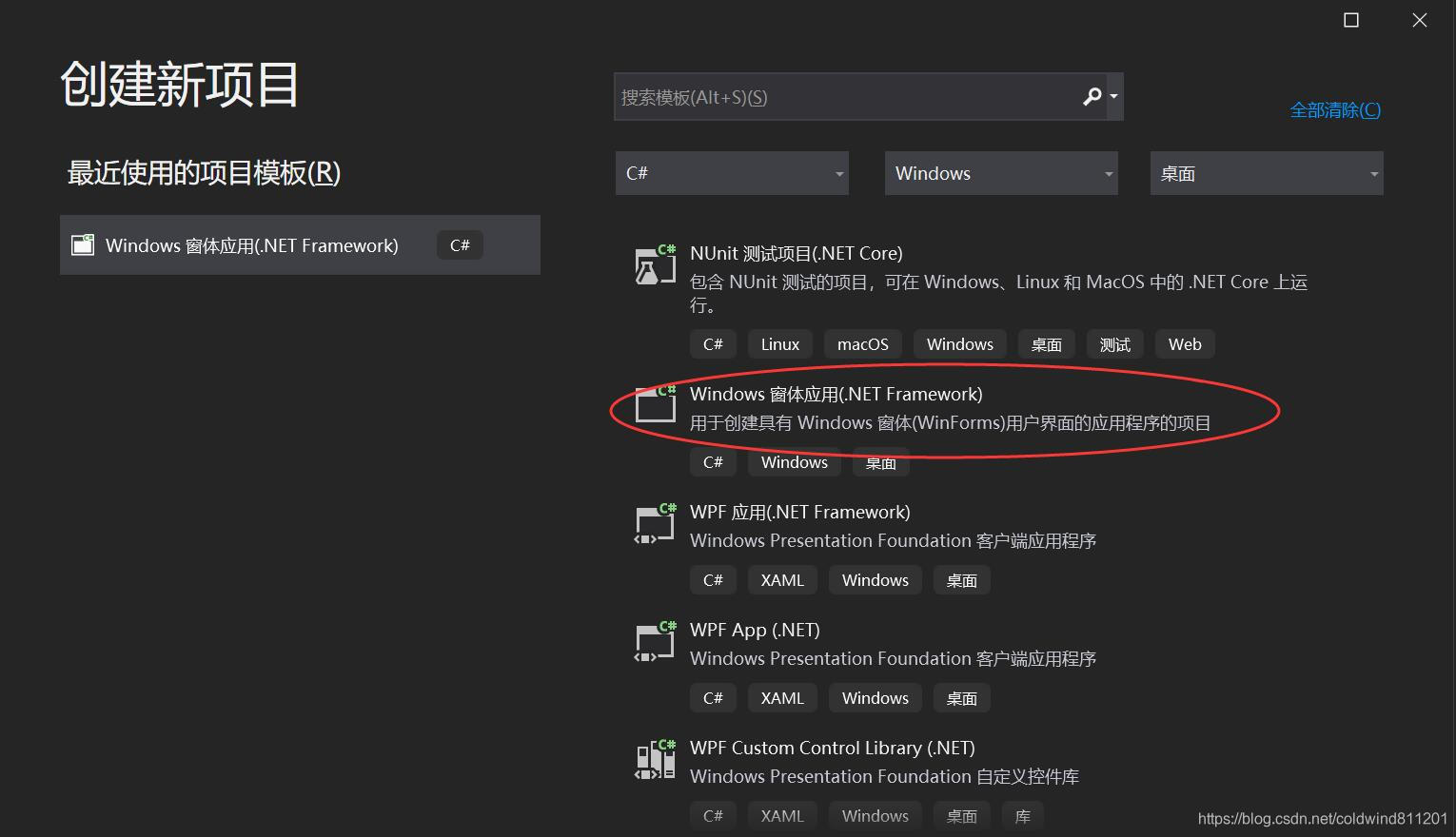Click the WPF App (.NET) icon
The width and height of the screenshot is (1456, 837).
pos(655,641)
